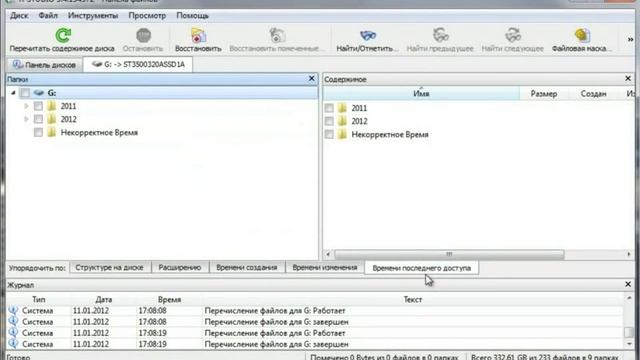Sort by Расширению tab
Viewport: 640px width, 360px height.
[x=180, y=268]
